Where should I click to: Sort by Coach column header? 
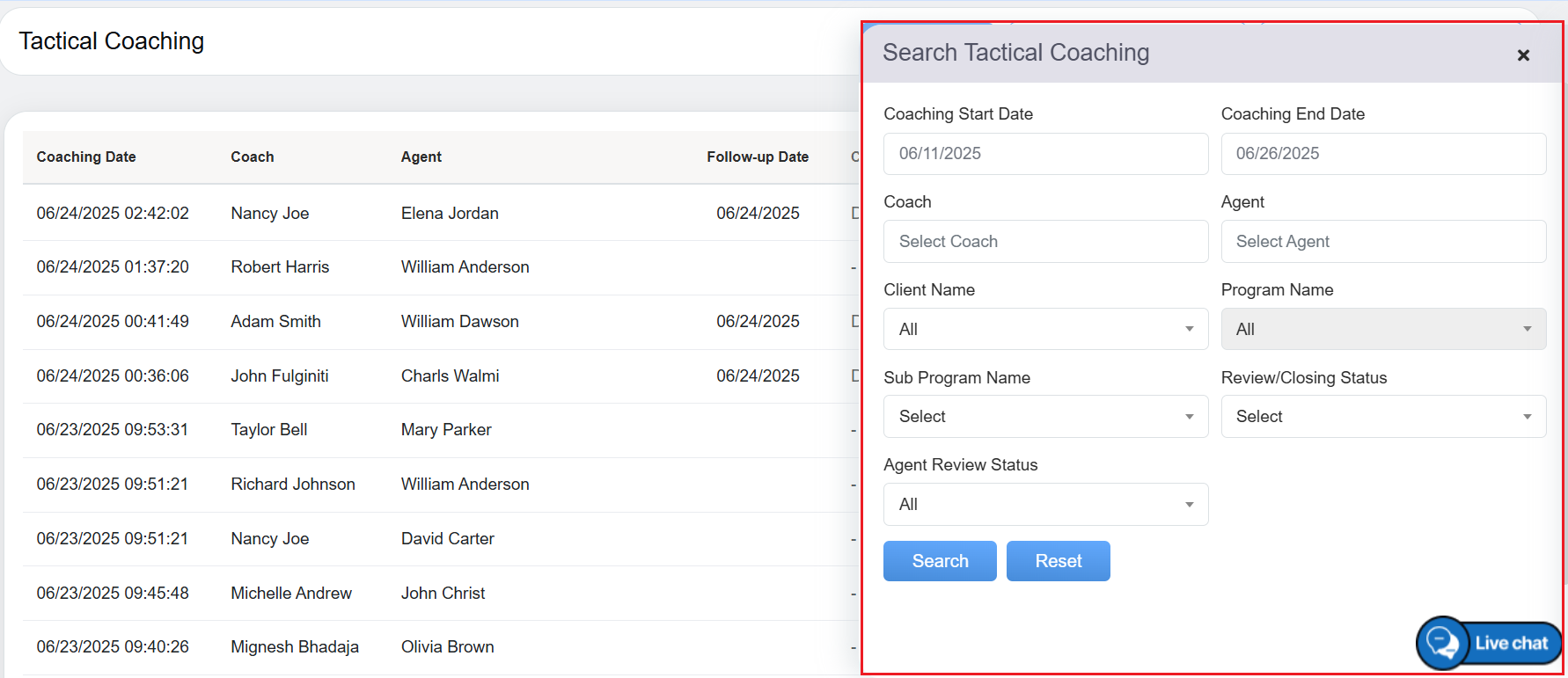click(253, 157)
